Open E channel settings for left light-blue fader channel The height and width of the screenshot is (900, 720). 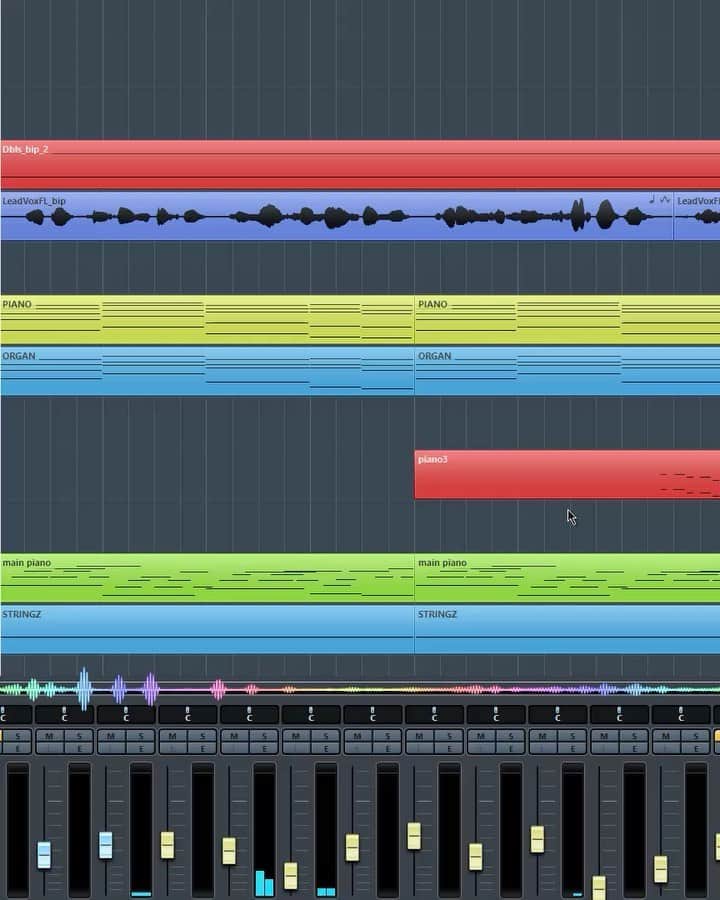click(x=79, y=748)
